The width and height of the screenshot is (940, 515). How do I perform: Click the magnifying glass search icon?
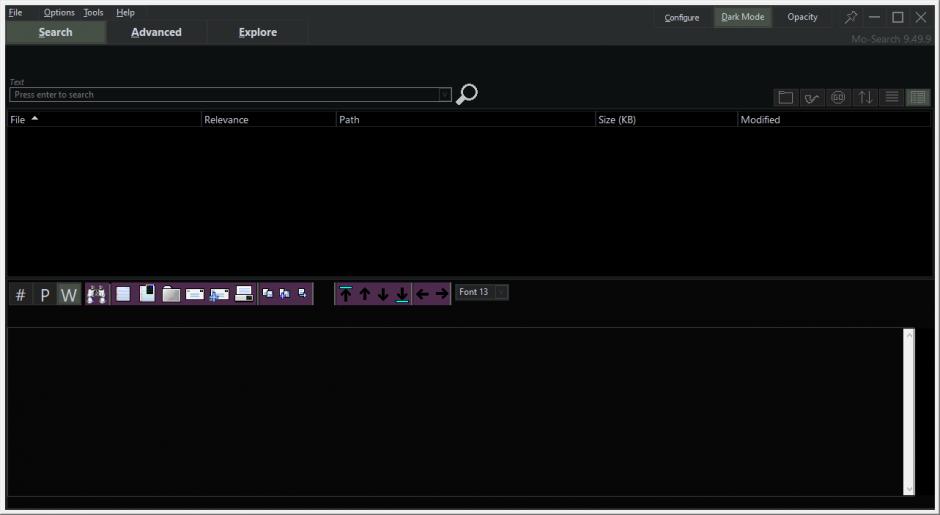click(x=466, y=94)
